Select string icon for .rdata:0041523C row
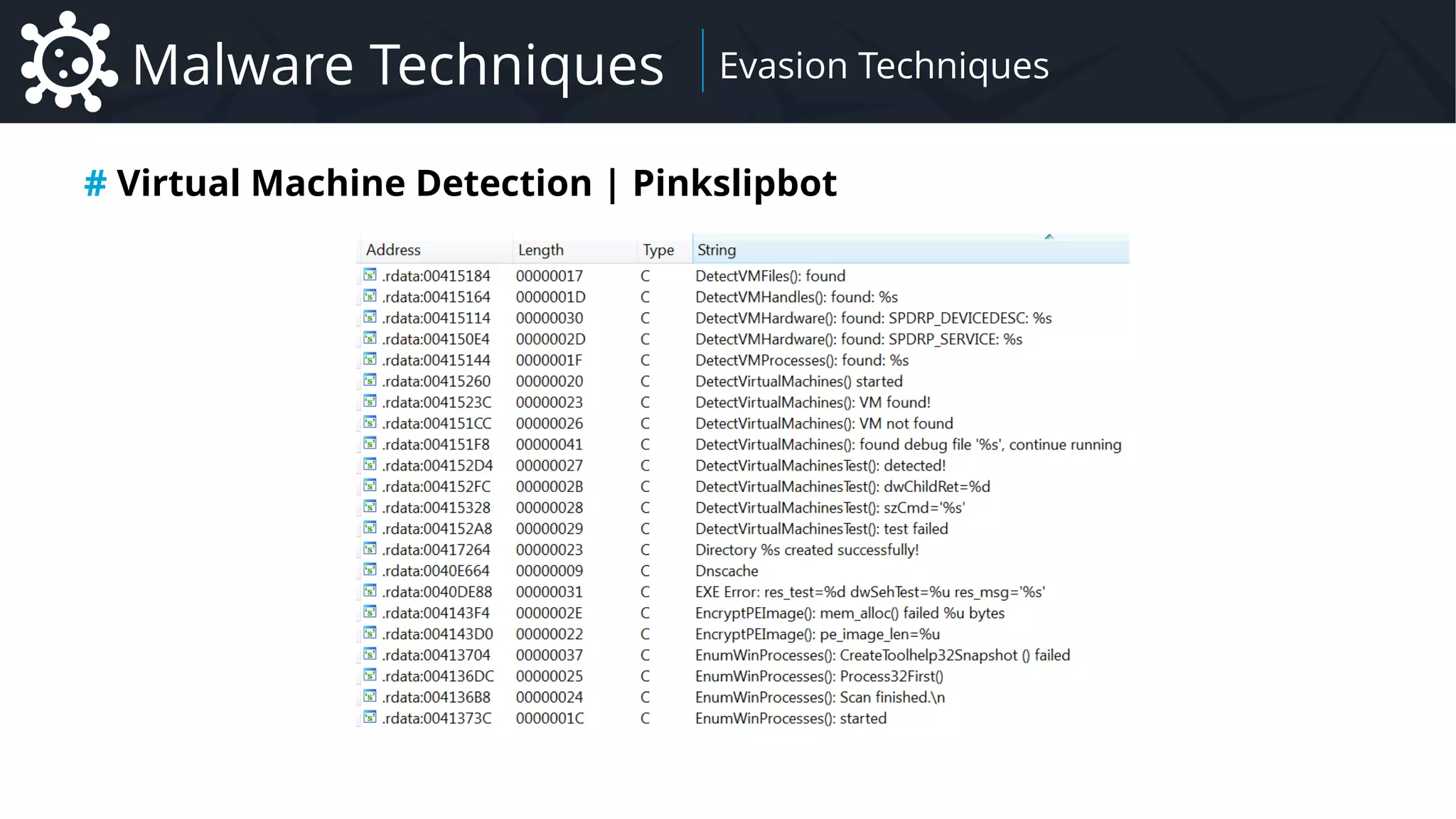This screenshot has height=819, width=1456. point(370,401)
